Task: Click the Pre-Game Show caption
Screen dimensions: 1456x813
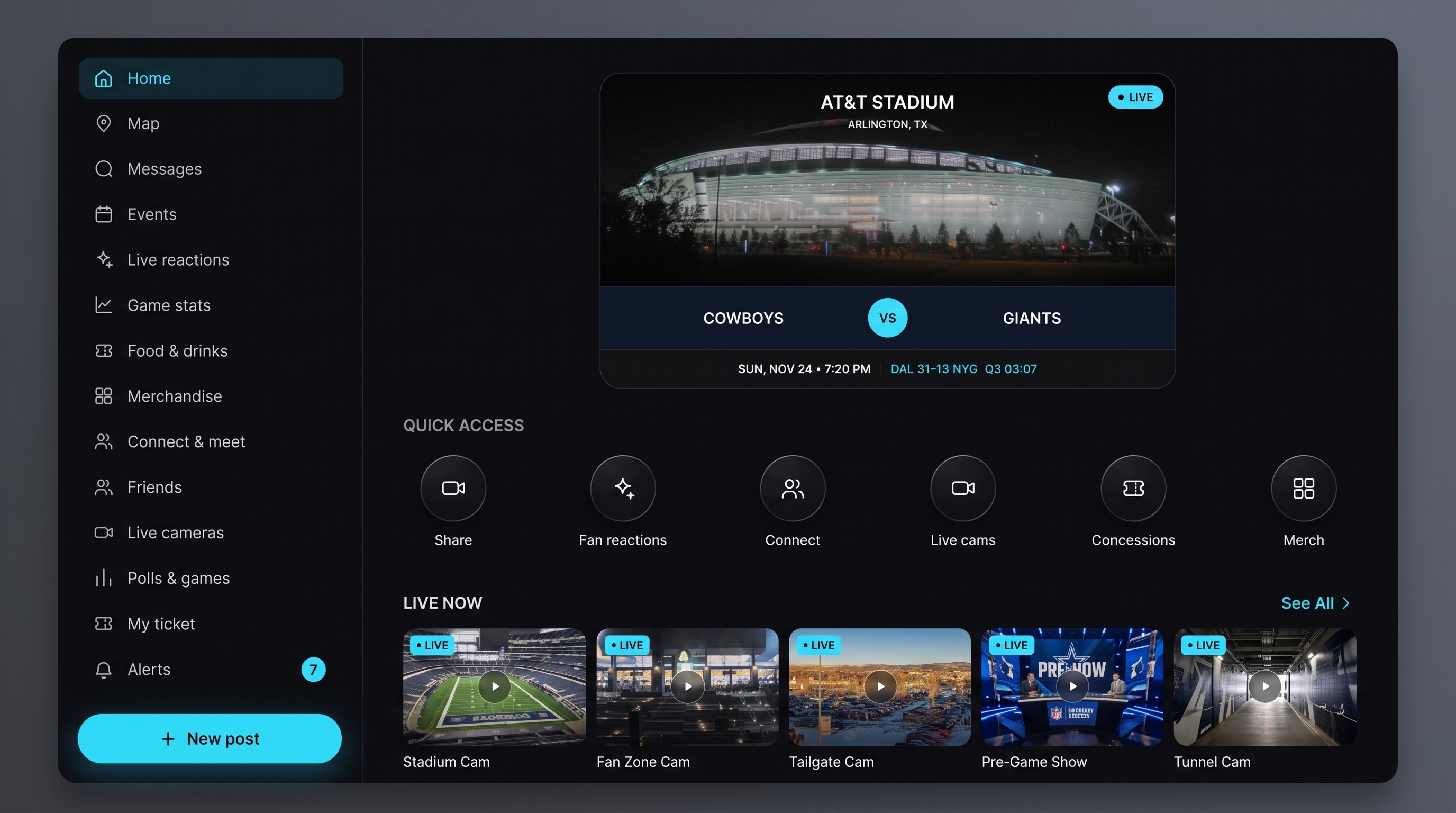Action: pyautogui.click(x=1034, y=762)
